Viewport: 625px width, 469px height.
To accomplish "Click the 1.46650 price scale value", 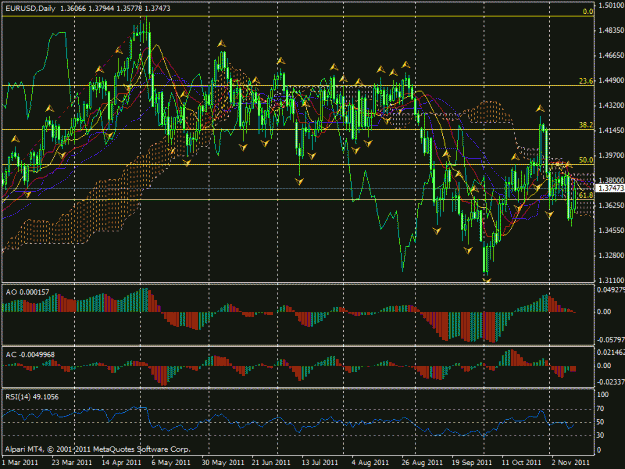I will coord(611,55).
